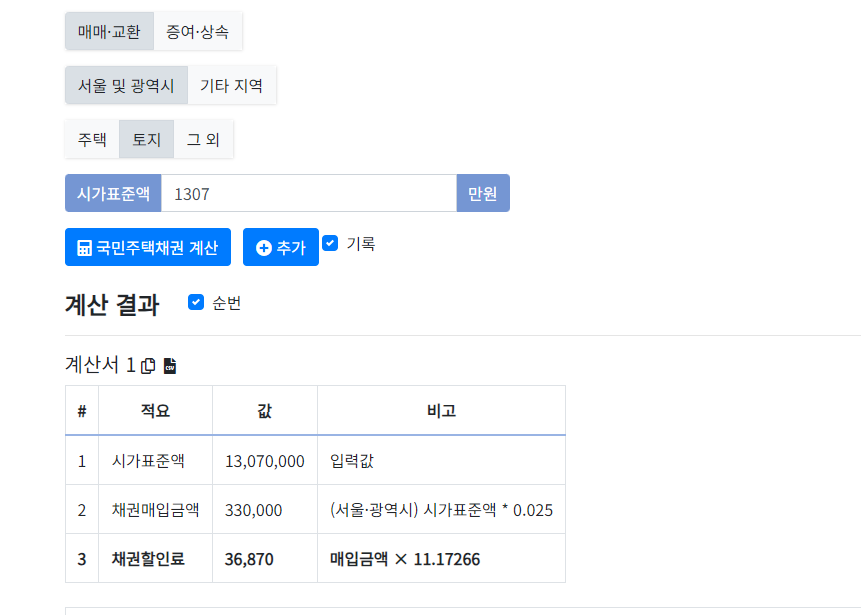Click the 채권할인료 cell
The image size is (861, 615).
[x=155, y=558]
